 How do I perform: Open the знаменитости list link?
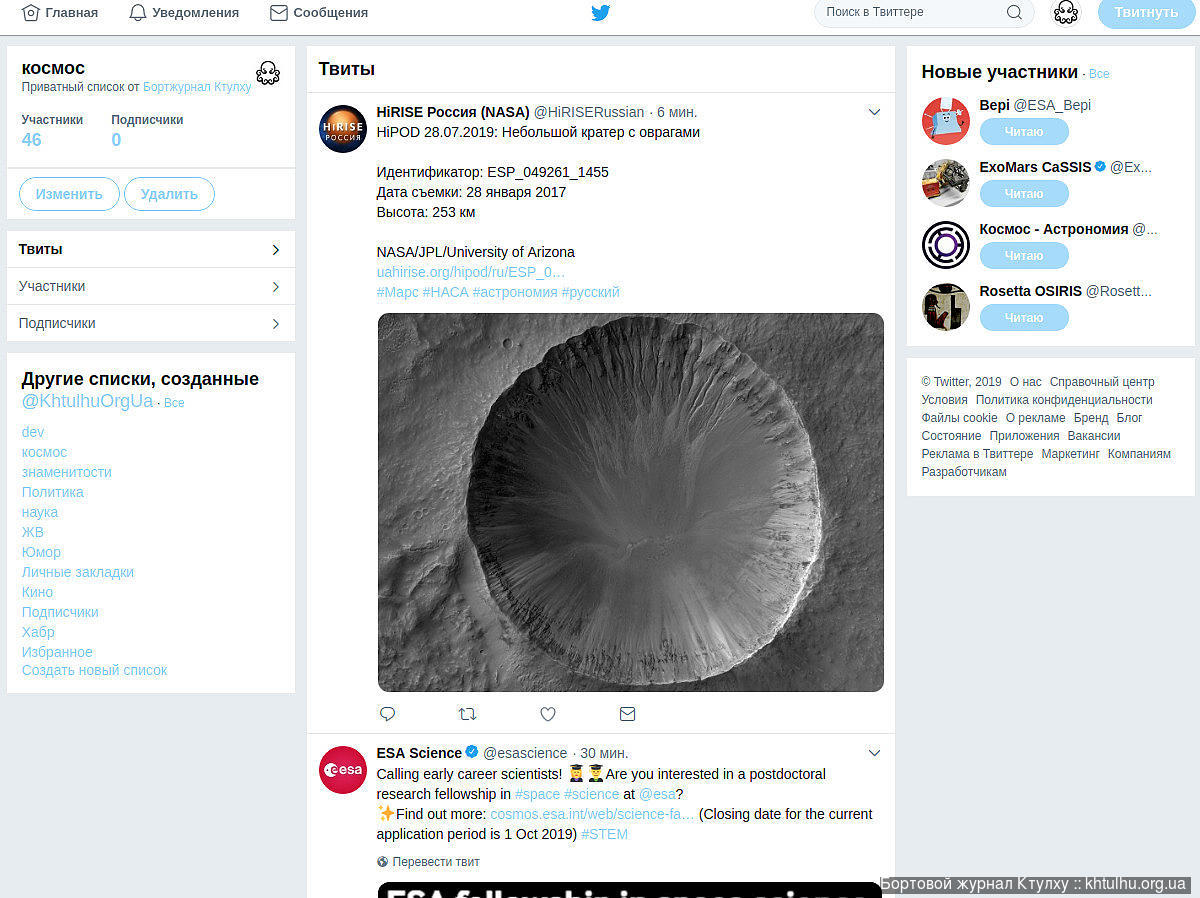click(67, 472)
